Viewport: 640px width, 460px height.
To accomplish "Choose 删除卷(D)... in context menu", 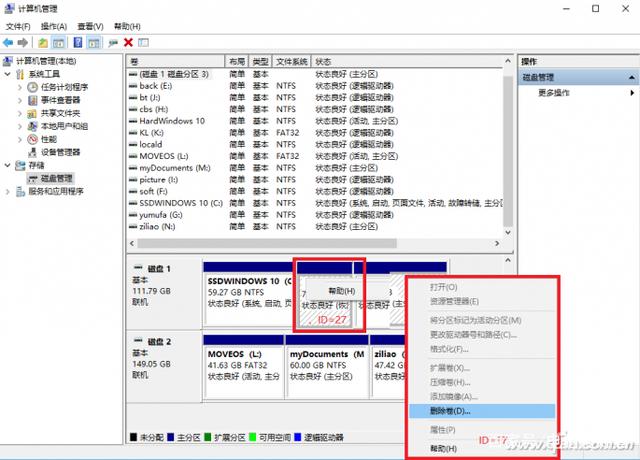I will (x=482, y=411).
